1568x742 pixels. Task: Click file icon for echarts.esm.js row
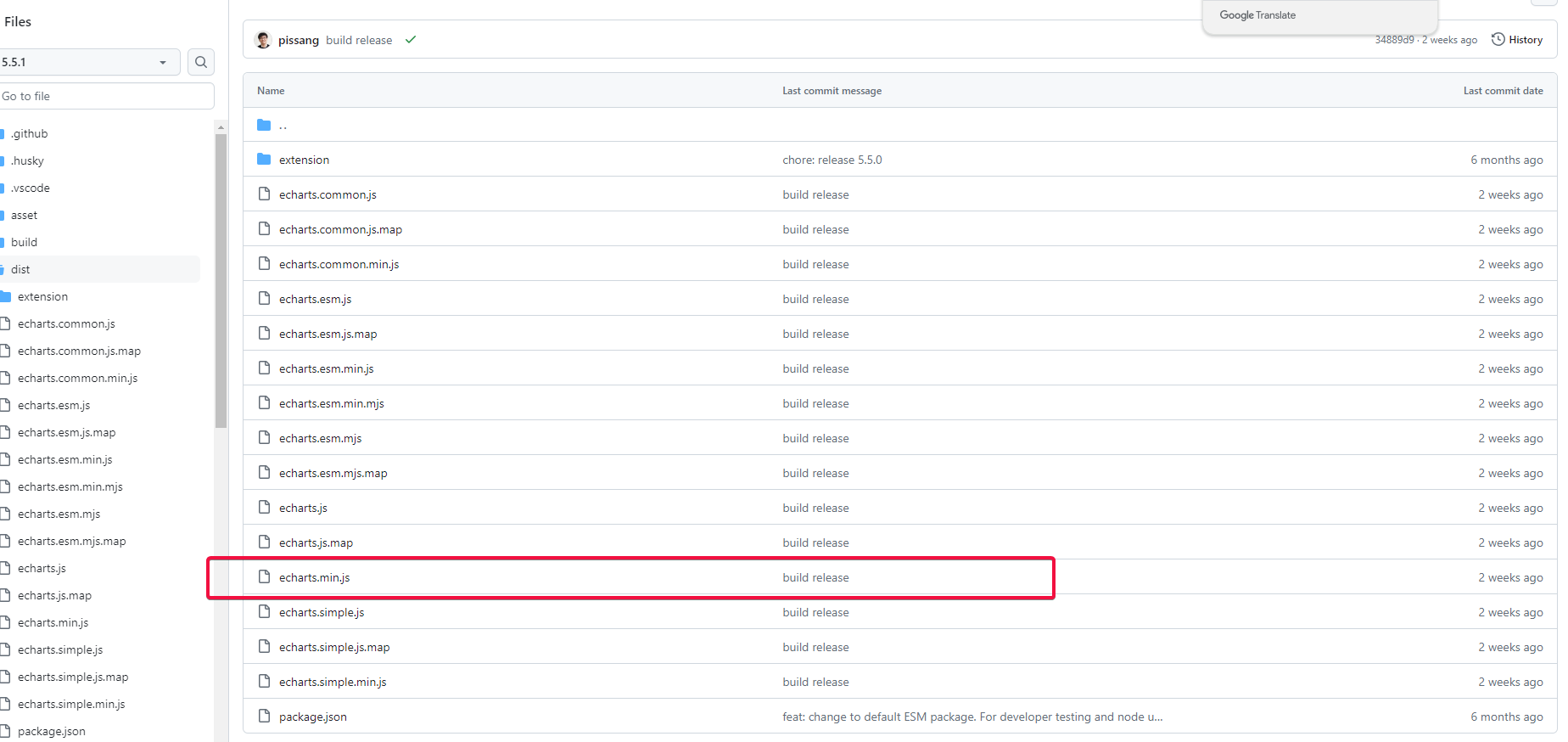[x=264, y=299]
